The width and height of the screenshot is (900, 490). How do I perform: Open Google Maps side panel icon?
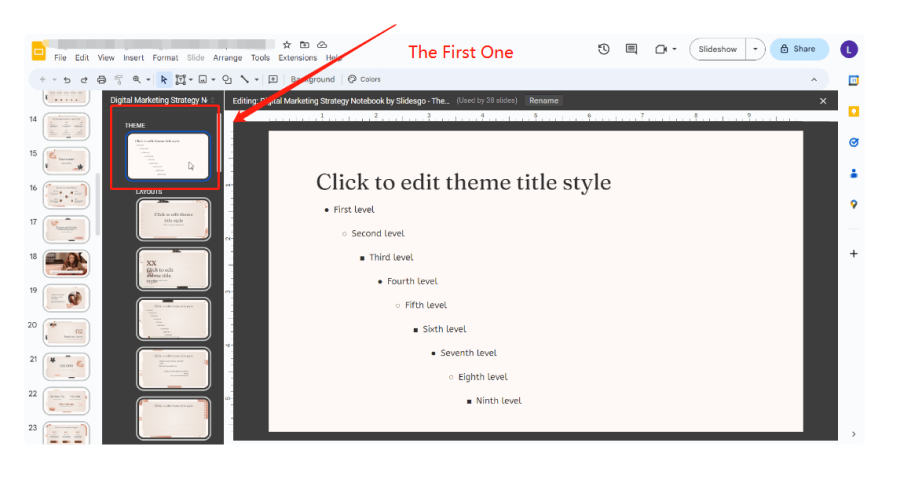[x=854, y=204]
